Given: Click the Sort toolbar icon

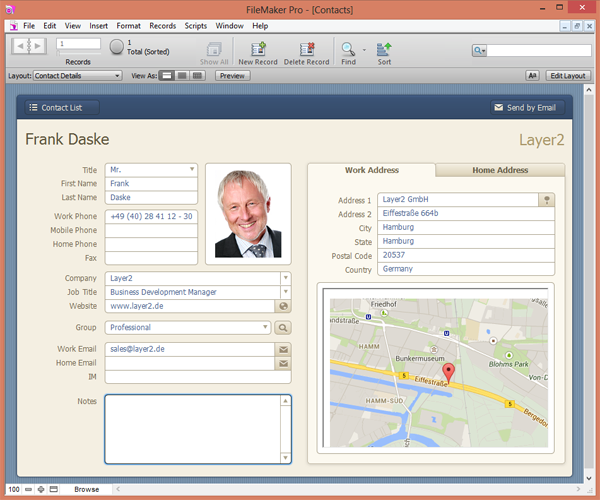Looking at the screenshot, I should coord(384,48).
